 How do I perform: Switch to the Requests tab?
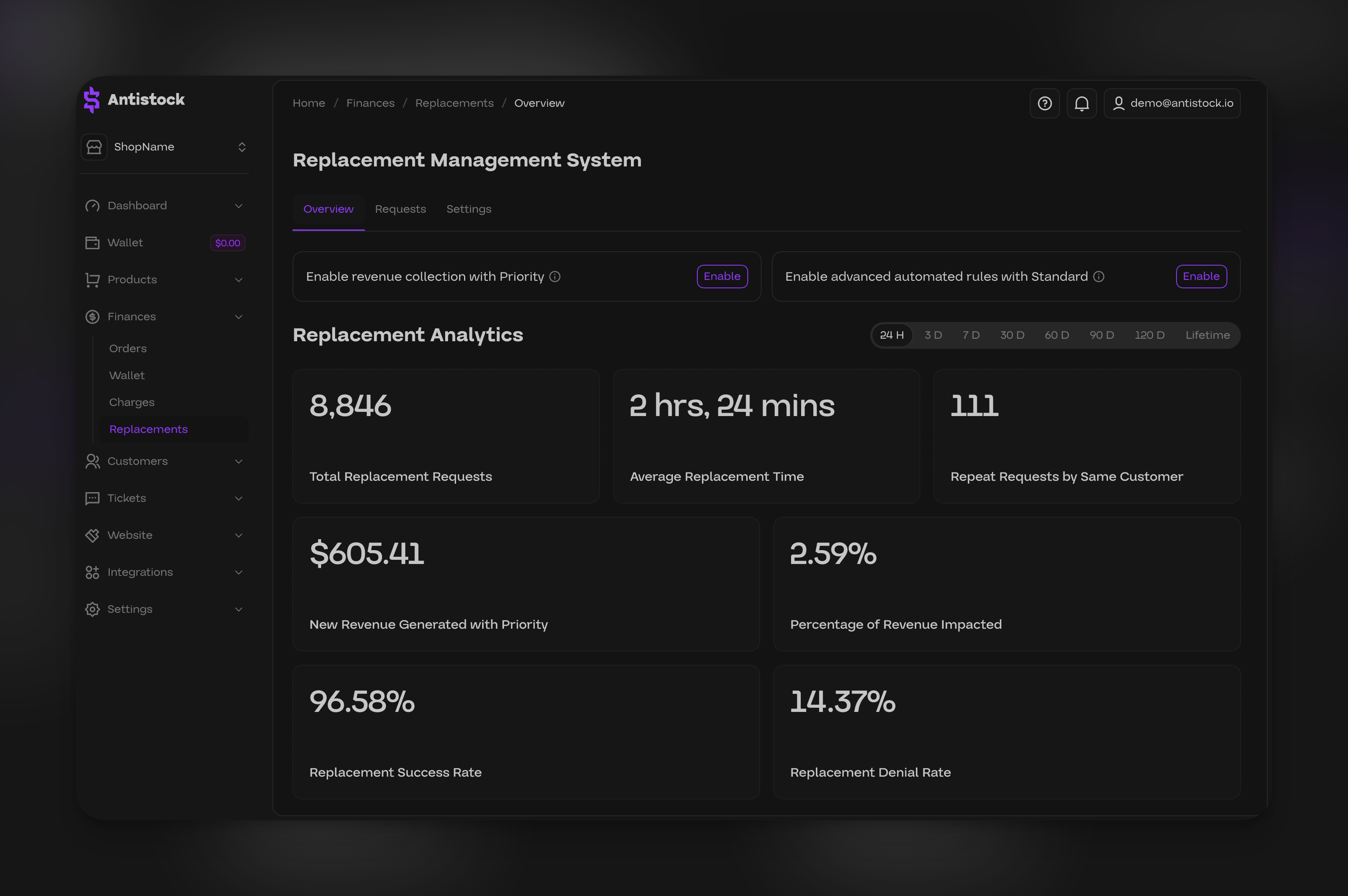click(400, 209)
